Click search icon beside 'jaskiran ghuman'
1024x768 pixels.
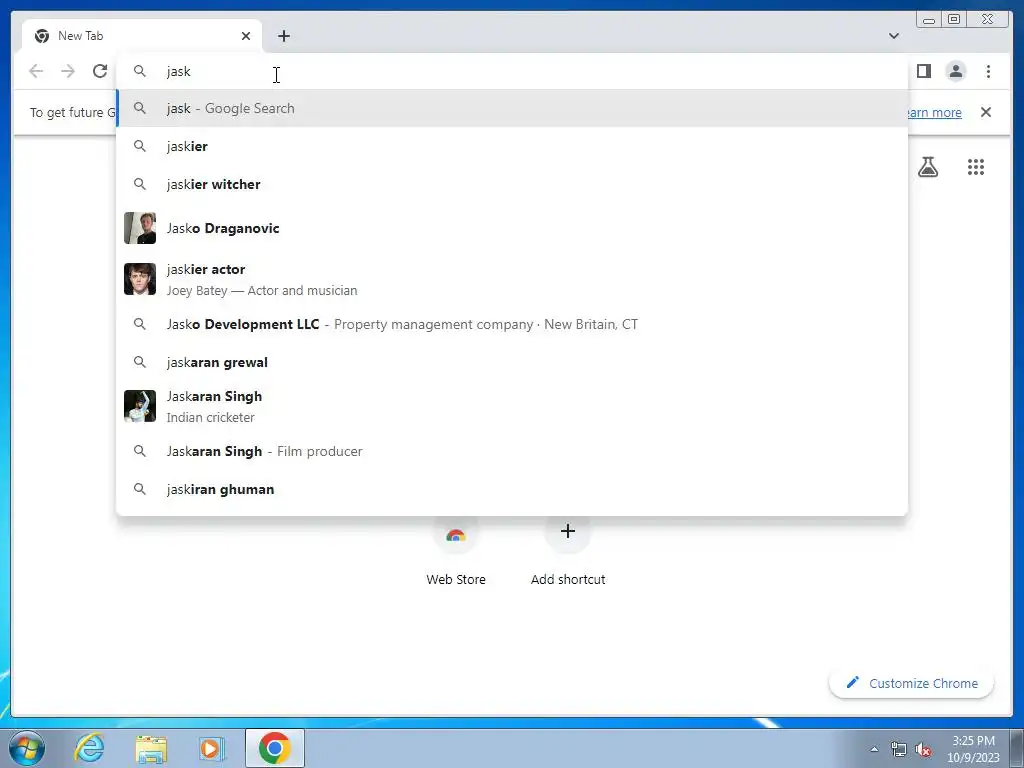[140, 489]
